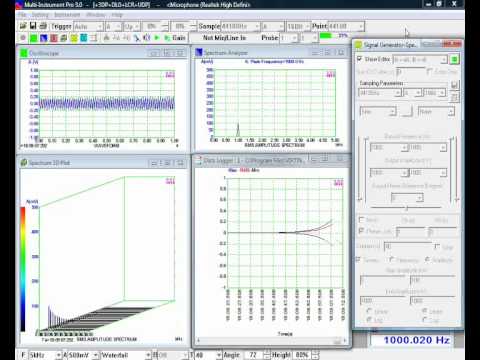Click the Data Logger panel title icon
The image size is (480, 360).
(x=199, y=161)
